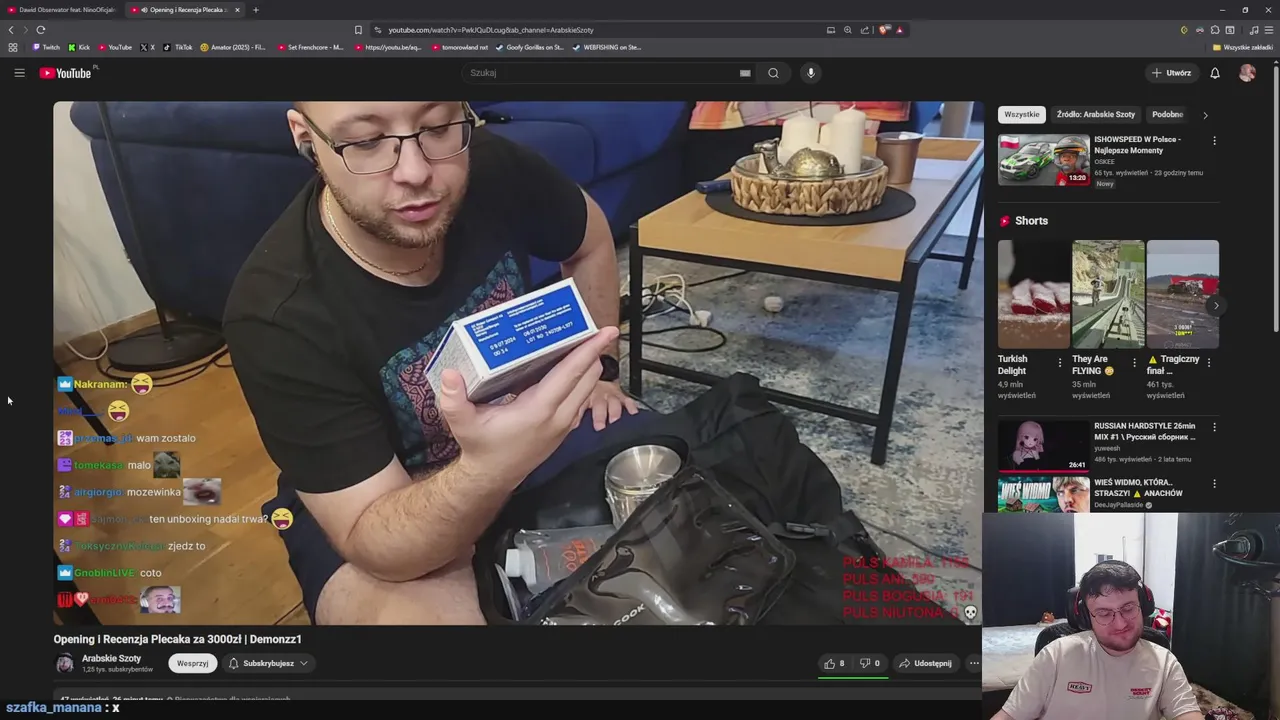
Task: Open options for WIEŚ WIDMO video
Action: click(x=1214, y=484)
